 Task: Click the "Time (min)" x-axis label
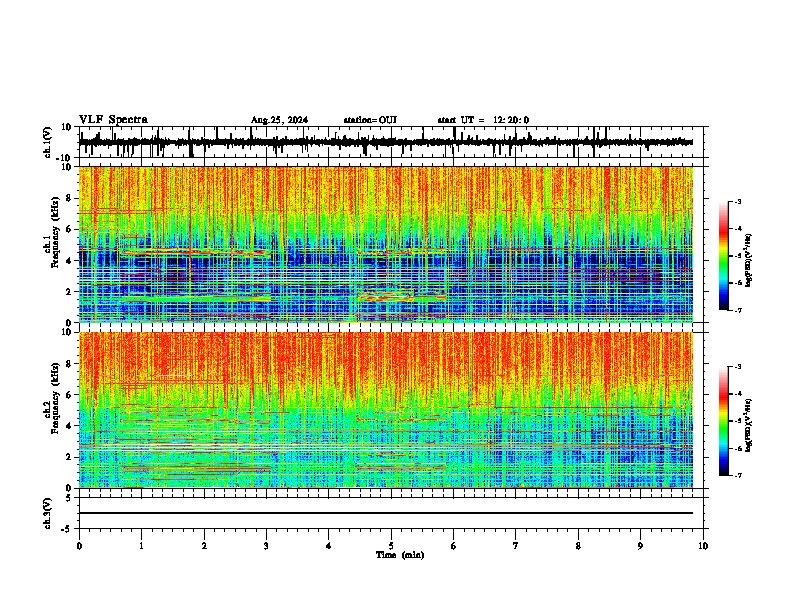pyautogui.click(x=400, y=555)
